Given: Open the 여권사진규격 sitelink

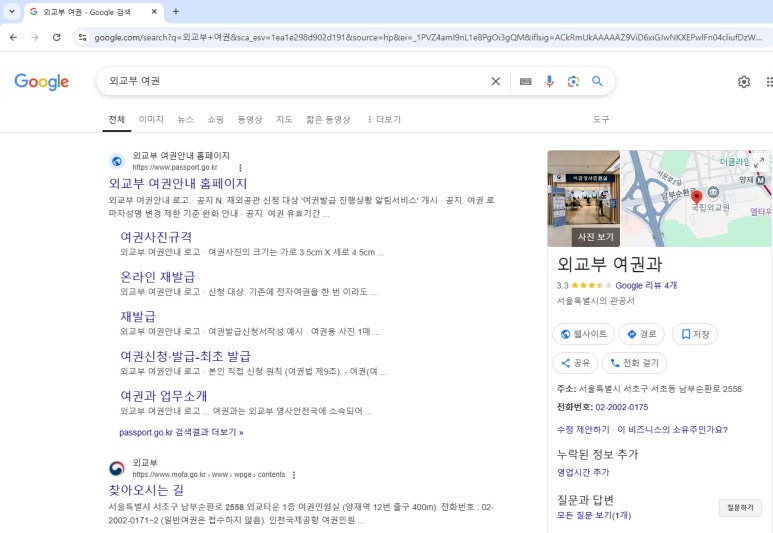Looking at the screenshot, I should pos(156,237).
